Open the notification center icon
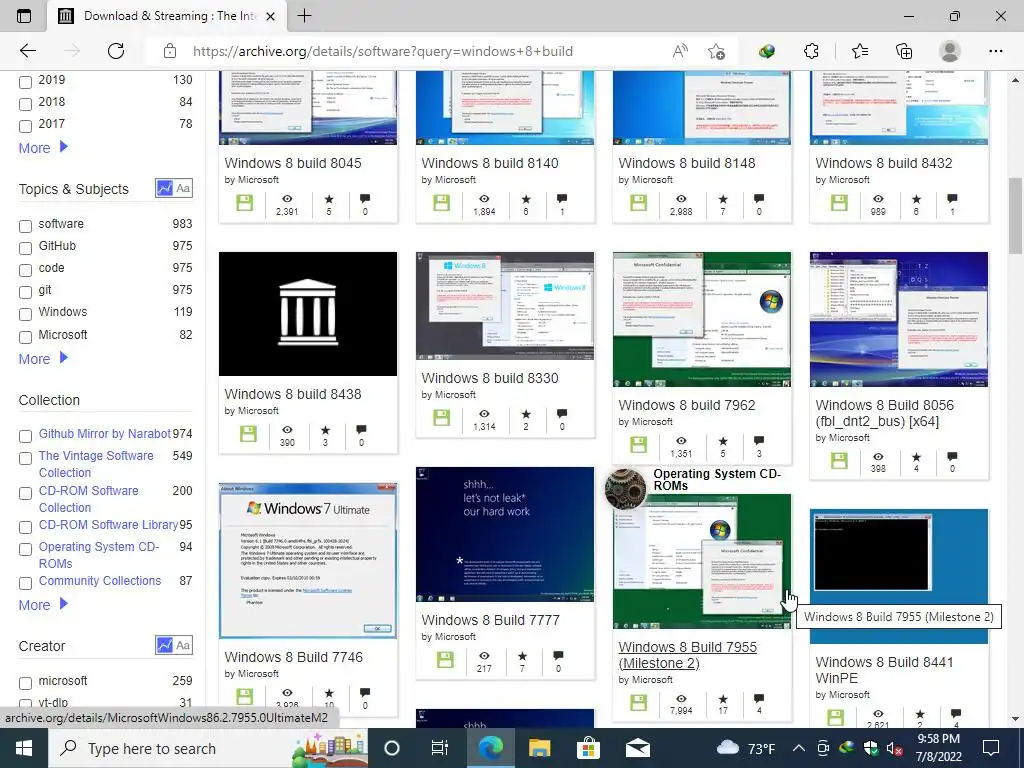The width and height of the screenshot is (1024, 768). (991, 748)
